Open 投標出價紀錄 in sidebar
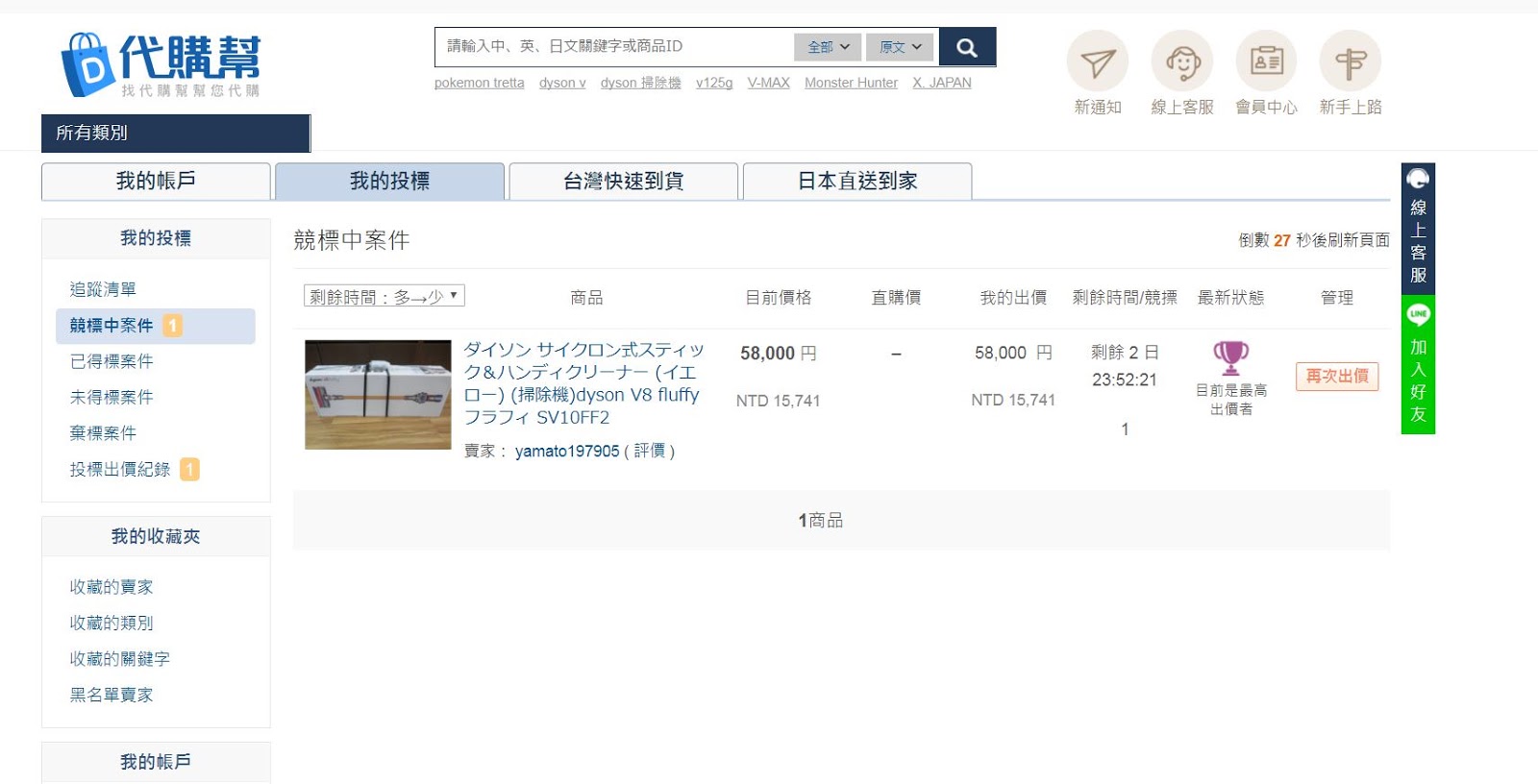The height and width of the screenshot is (784, 1538). click(120, 469)
